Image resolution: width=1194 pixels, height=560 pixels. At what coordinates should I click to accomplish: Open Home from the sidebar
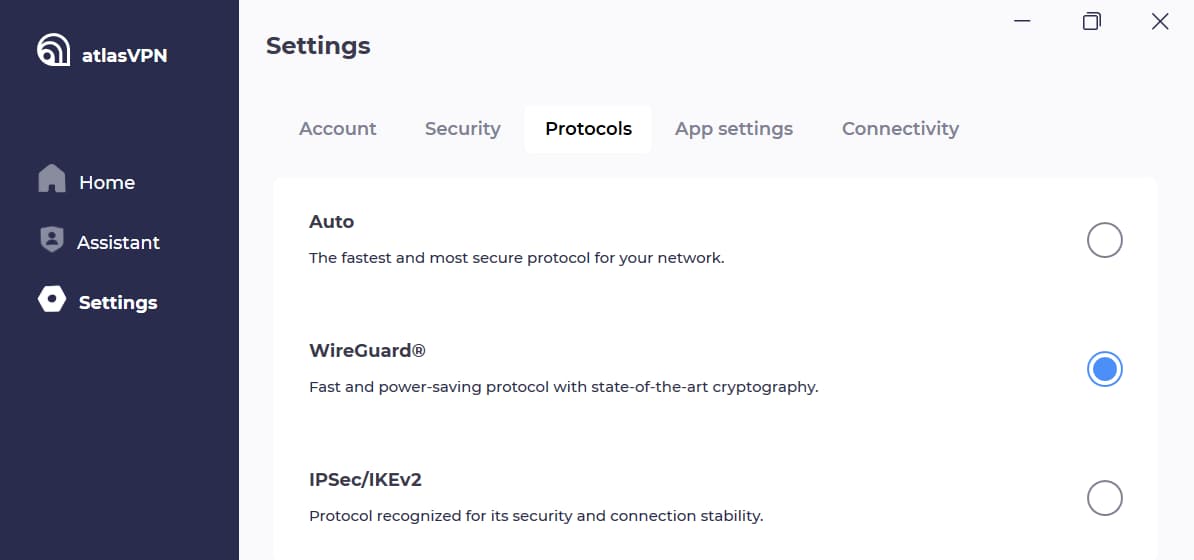107,183
